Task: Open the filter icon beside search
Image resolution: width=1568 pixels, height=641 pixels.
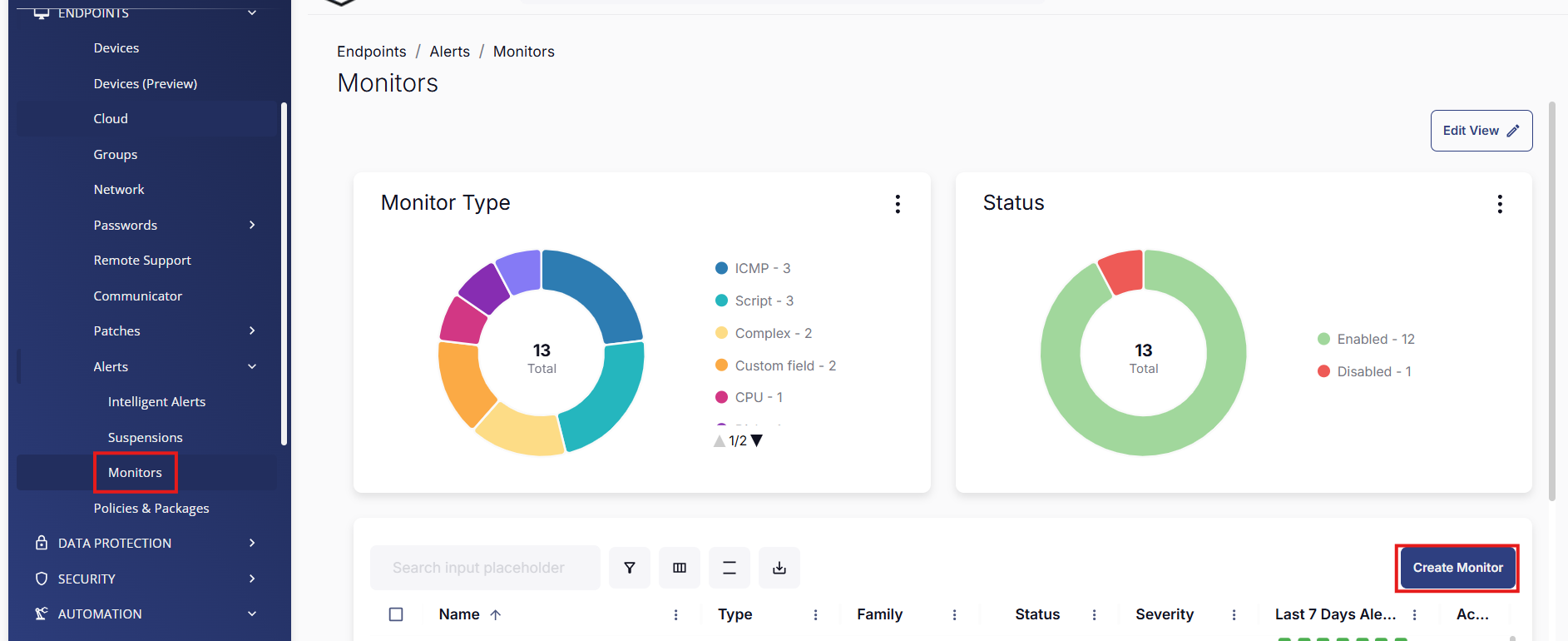Action: point(630,568)
